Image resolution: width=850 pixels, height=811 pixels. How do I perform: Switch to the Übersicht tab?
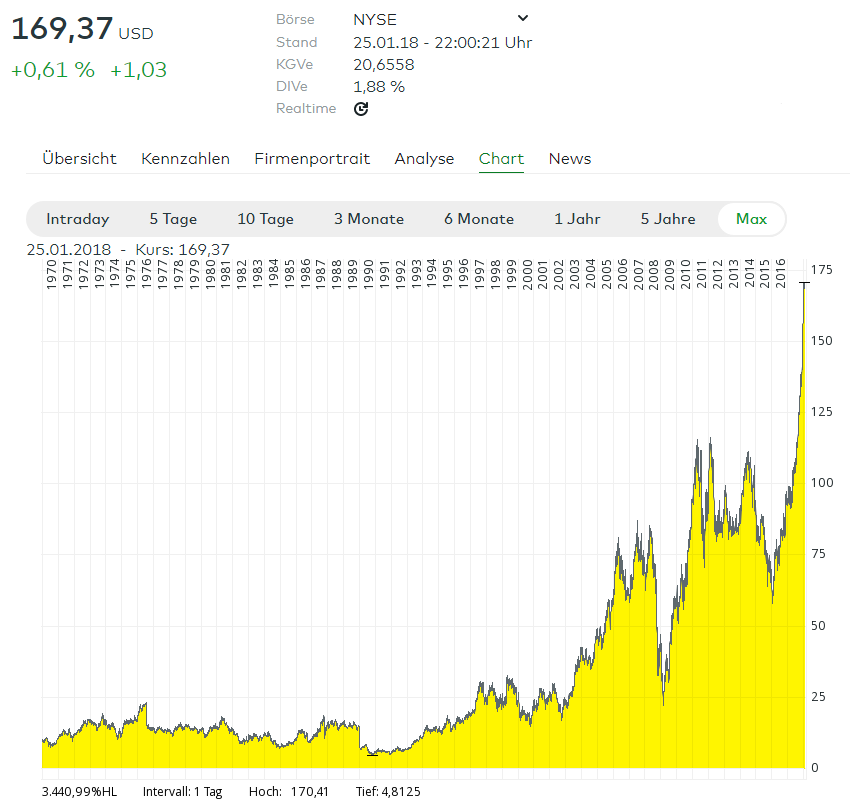coord(79,158)
